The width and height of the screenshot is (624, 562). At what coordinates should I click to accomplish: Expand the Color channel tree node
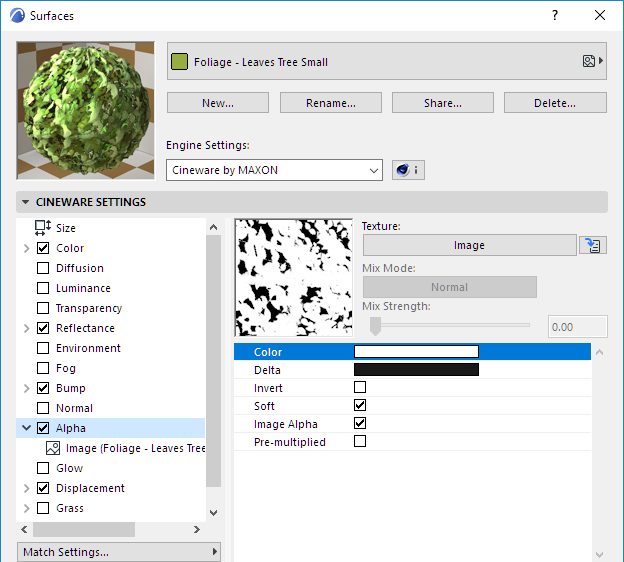(27, 248)
